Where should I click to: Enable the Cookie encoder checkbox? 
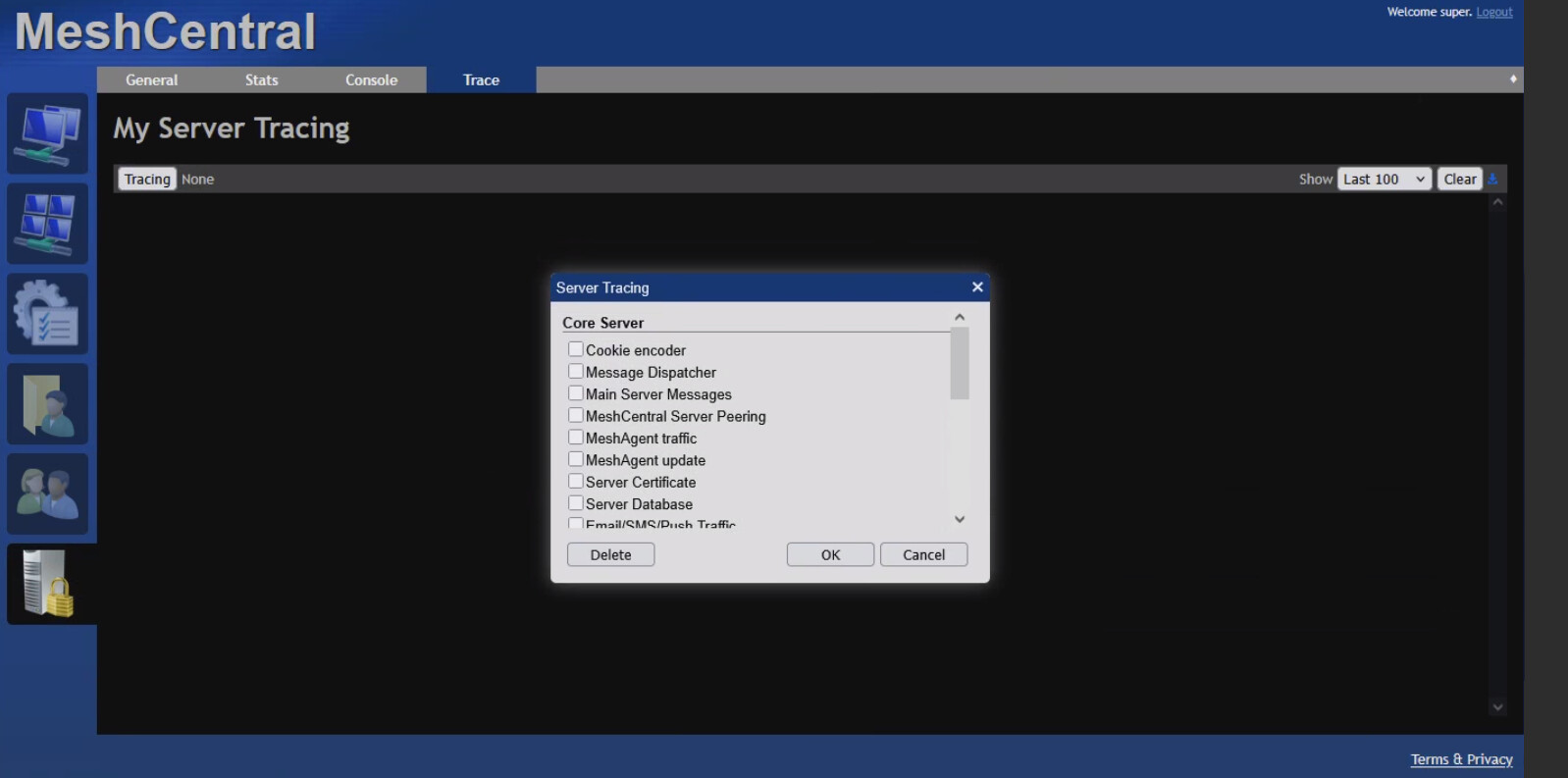tap(576, 349)
